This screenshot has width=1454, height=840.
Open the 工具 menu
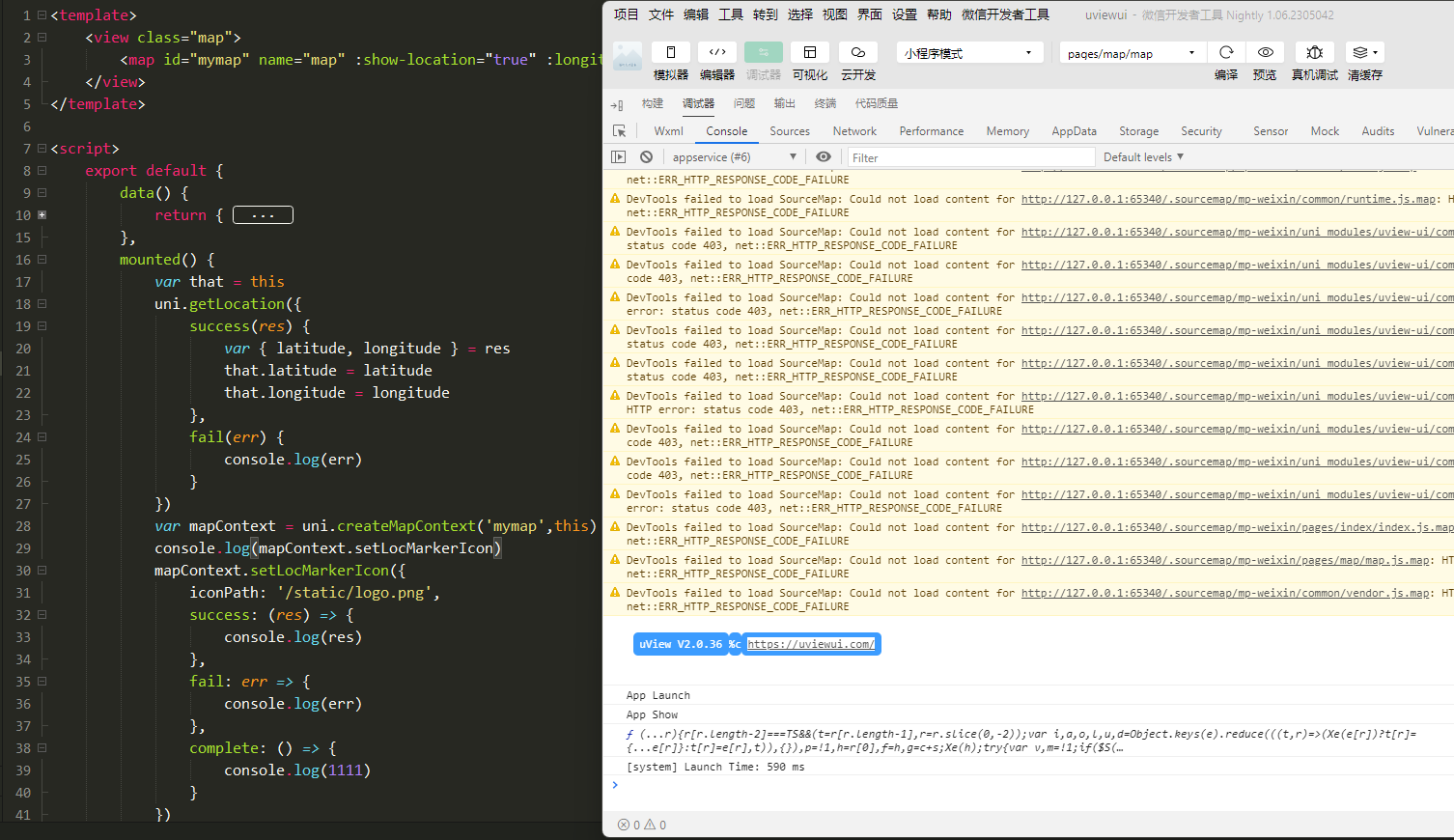tap(731, 14)
